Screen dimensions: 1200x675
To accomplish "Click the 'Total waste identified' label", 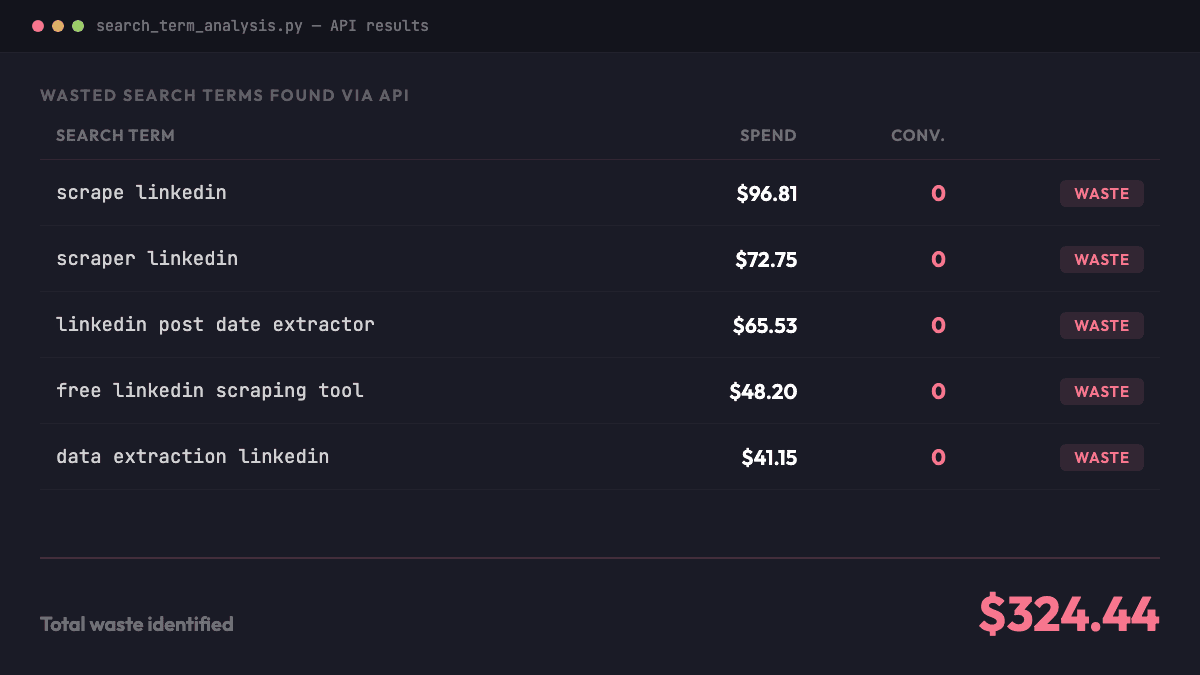I will [137, 624].
